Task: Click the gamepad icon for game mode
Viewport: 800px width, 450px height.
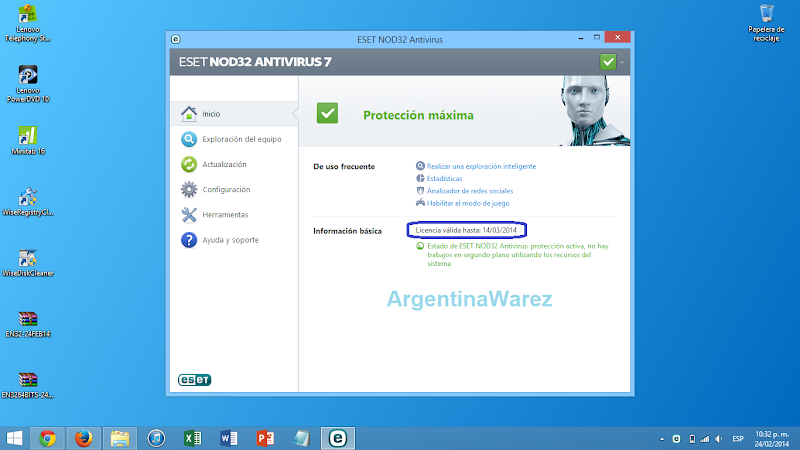Action: pyautogui.click(x=420, y=203)
